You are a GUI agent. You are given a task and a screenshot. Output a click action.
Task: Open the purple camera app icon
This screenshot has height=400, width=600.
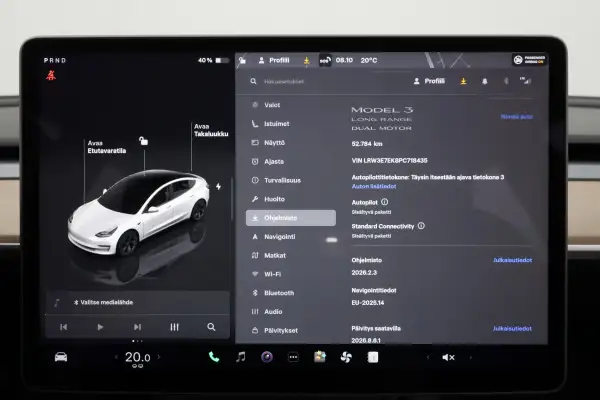click(267, 357)
